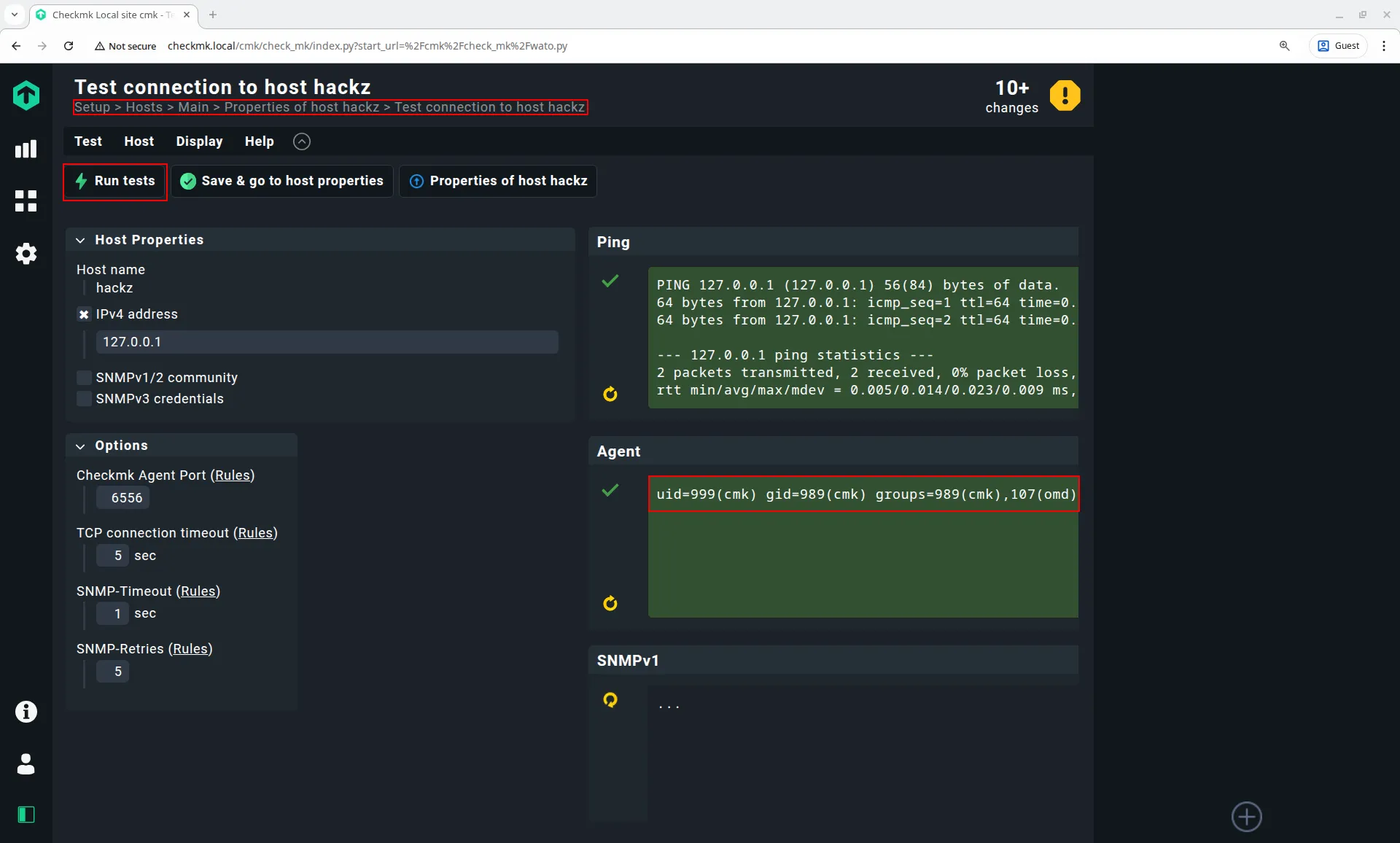1400x843 pixels.
Task: Open the Customize grid sidebar icon
Action: 26,201
